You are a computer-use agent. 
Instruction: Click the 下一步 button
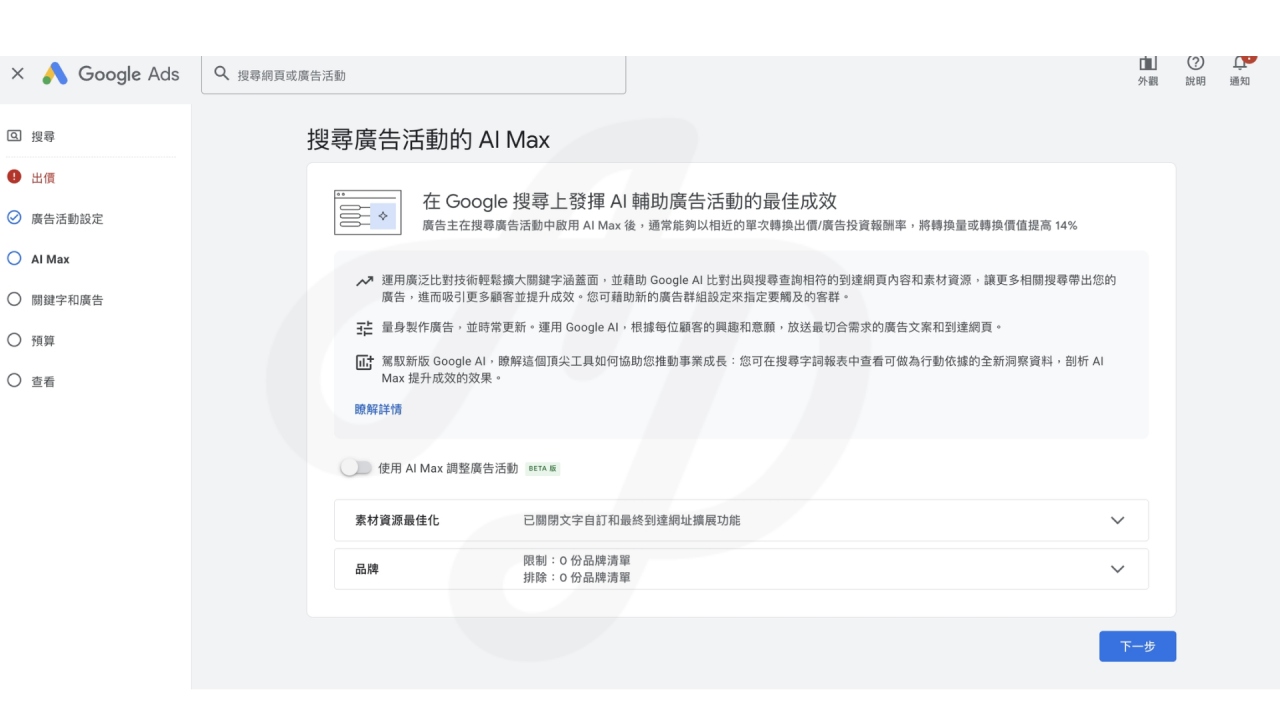coord(1137,646)
